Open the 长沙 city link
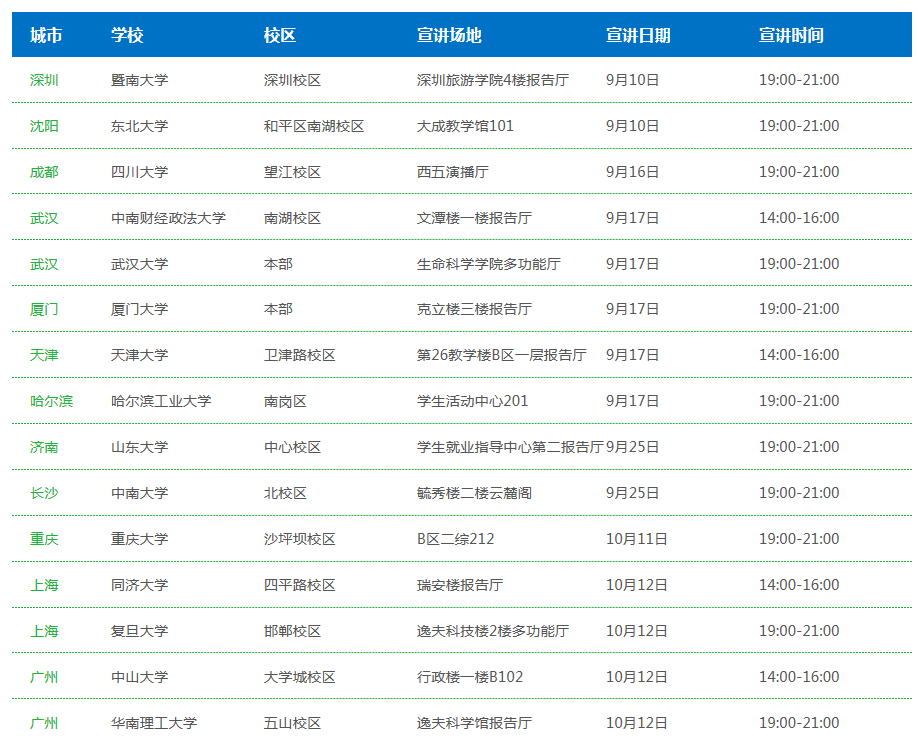Image resolution: width=918 pixels, height=744 pixels. (44, 493)
